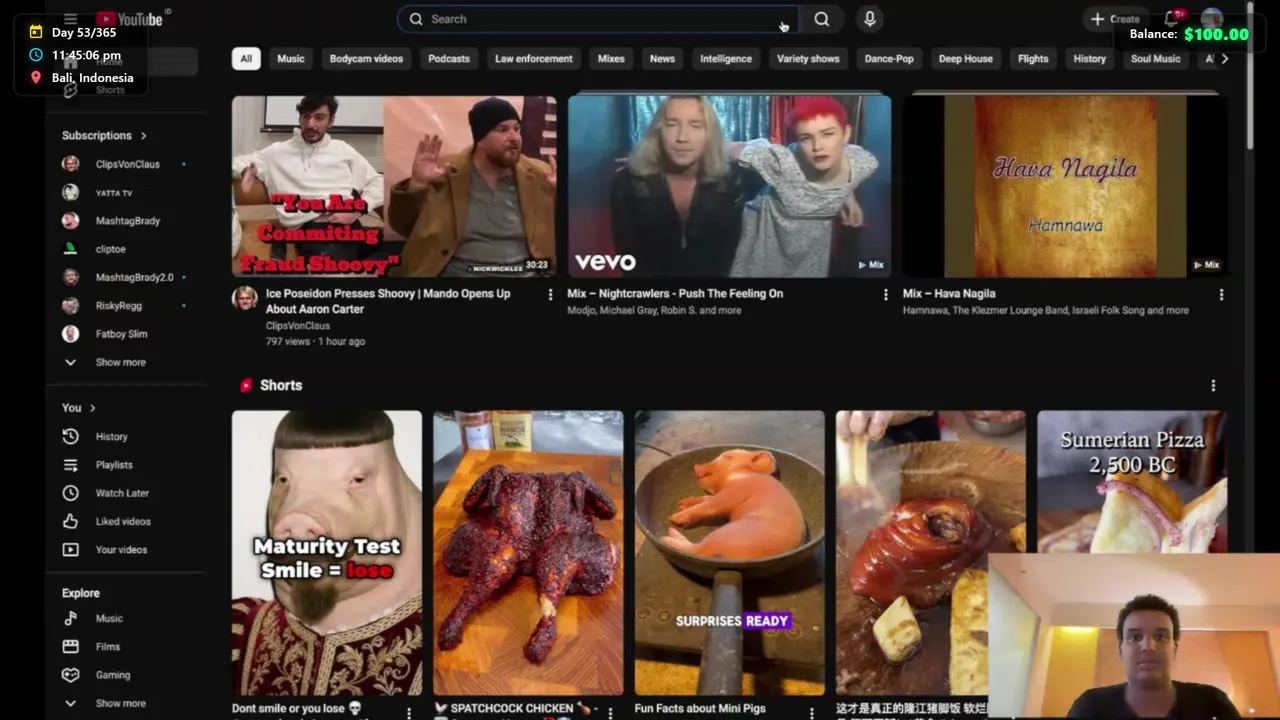Click the Ice Poseidon video title
The height and width of the screenshot is (720, 1280).
click(388, 301)
